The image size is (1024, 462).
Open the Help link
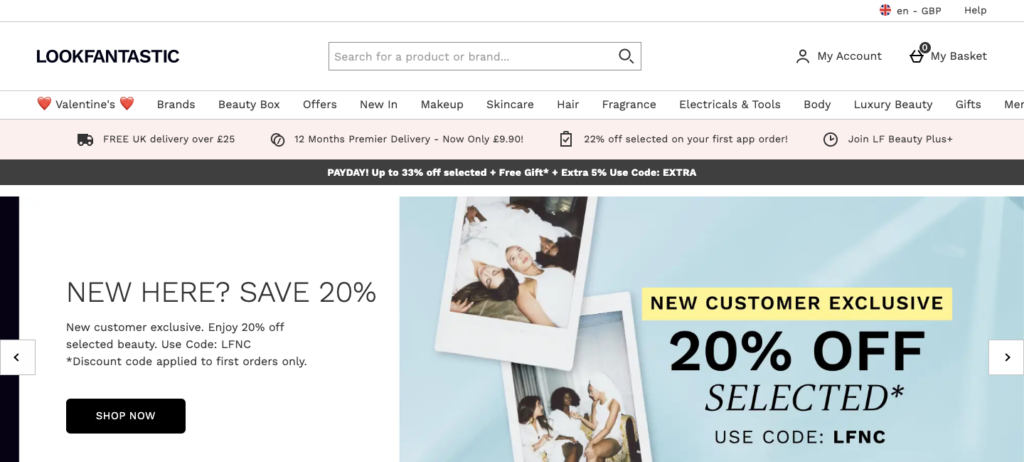(x=975, y=10)
